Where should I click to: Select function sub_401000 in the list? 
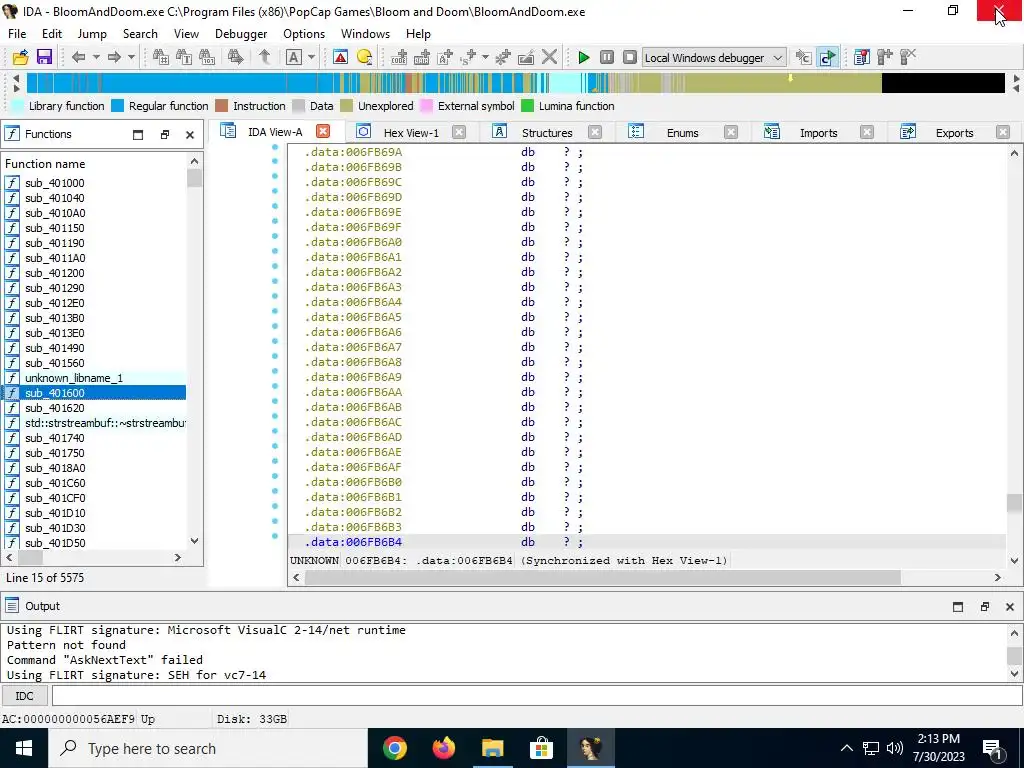(x=95, y=183)
